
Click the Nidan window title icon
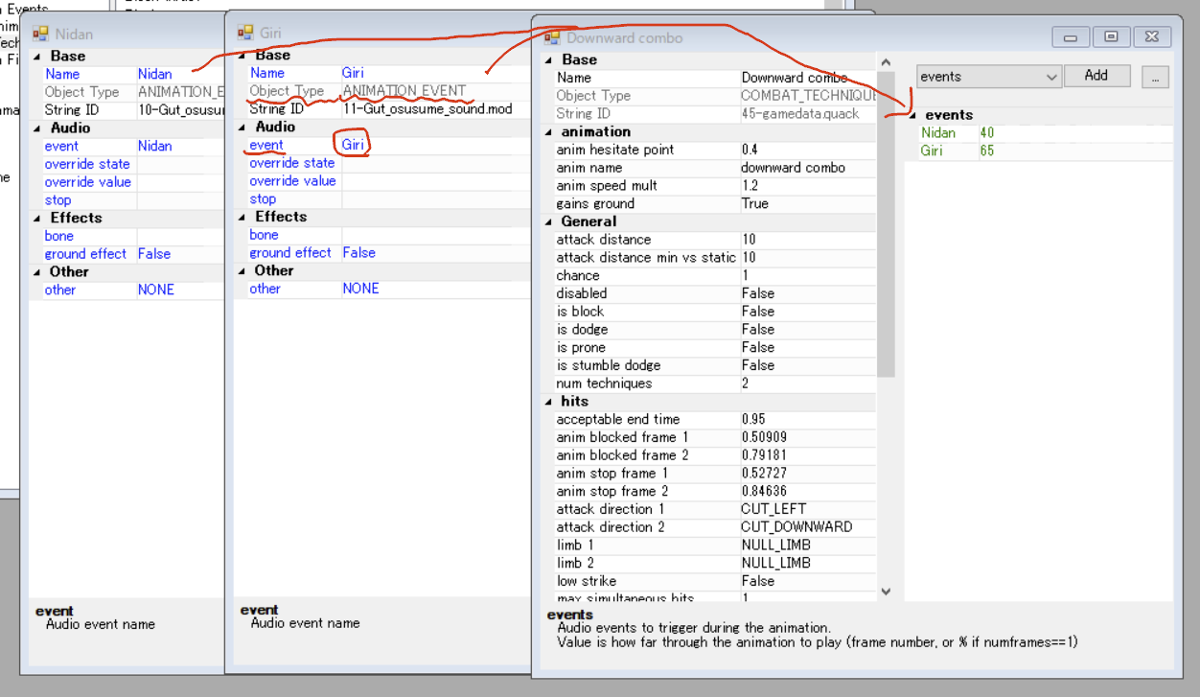(41, 34)
